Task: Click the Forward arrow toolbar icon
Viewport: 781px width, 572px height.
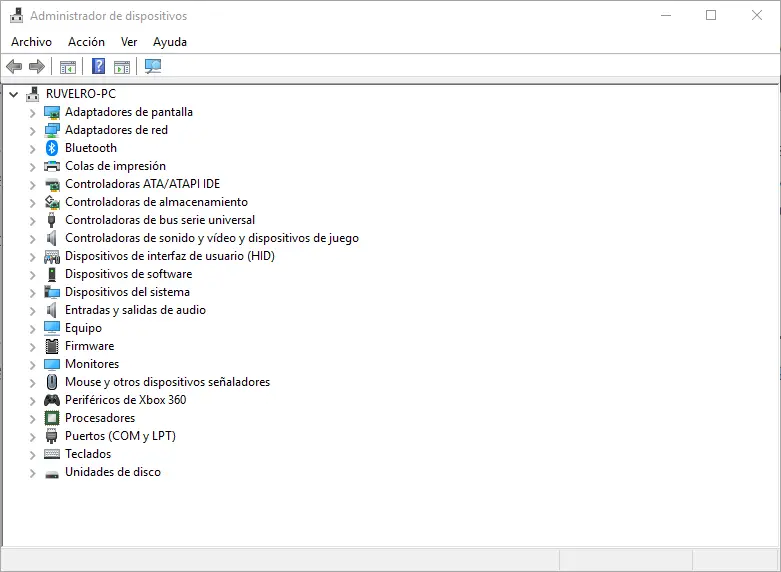Action: [x=37, y=66]
